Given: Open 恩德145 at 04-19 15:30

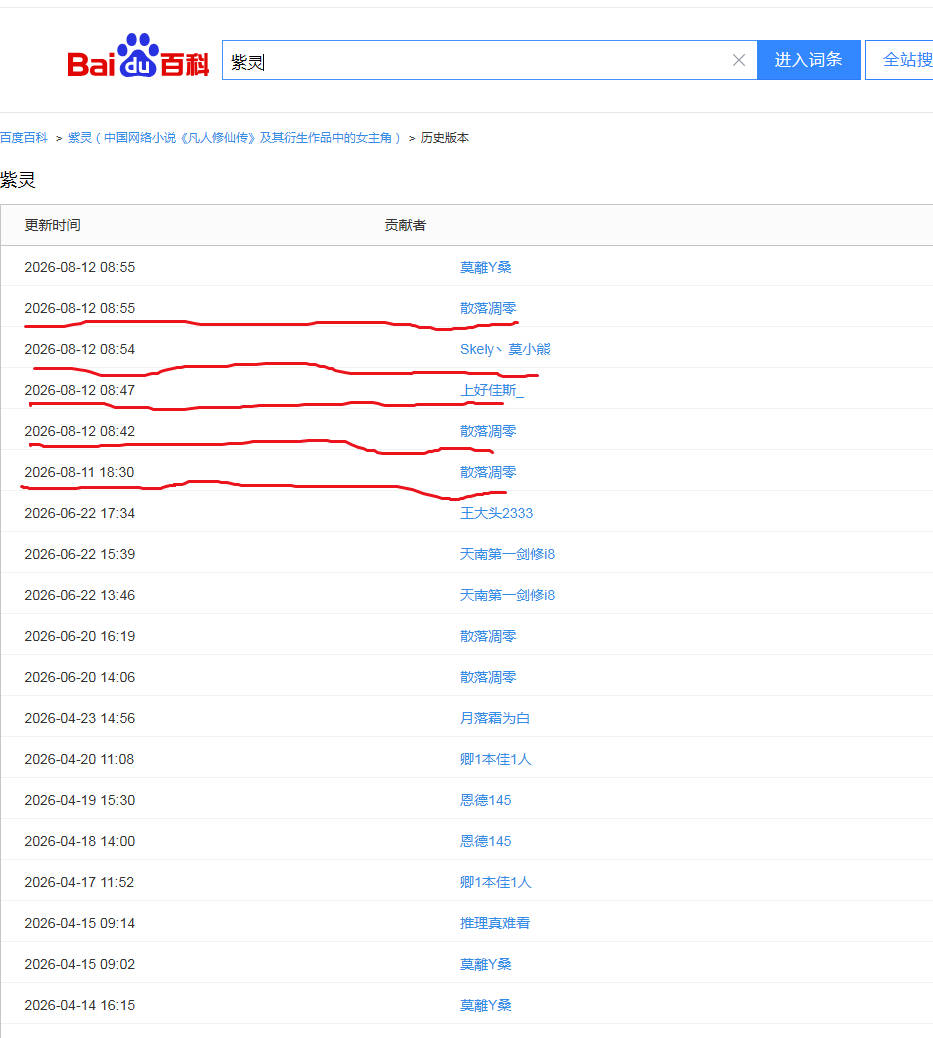Looking at the screenshot, I should (485, 800).
